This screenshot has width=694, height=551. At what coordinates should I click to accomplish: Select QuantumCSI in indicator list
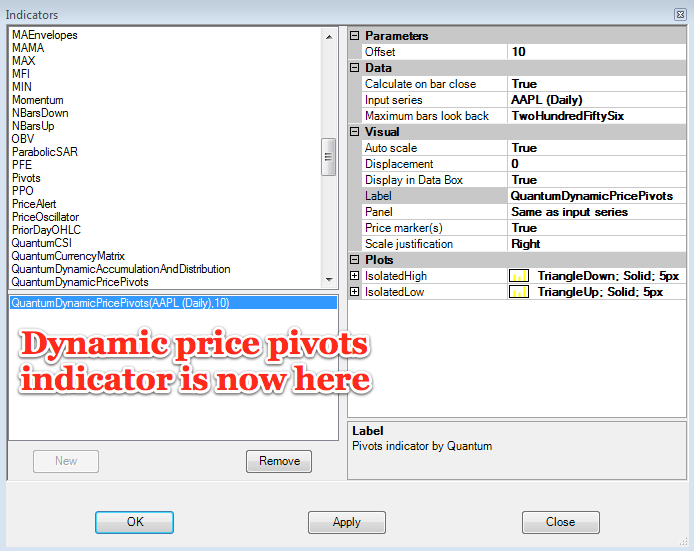[42, 243]
